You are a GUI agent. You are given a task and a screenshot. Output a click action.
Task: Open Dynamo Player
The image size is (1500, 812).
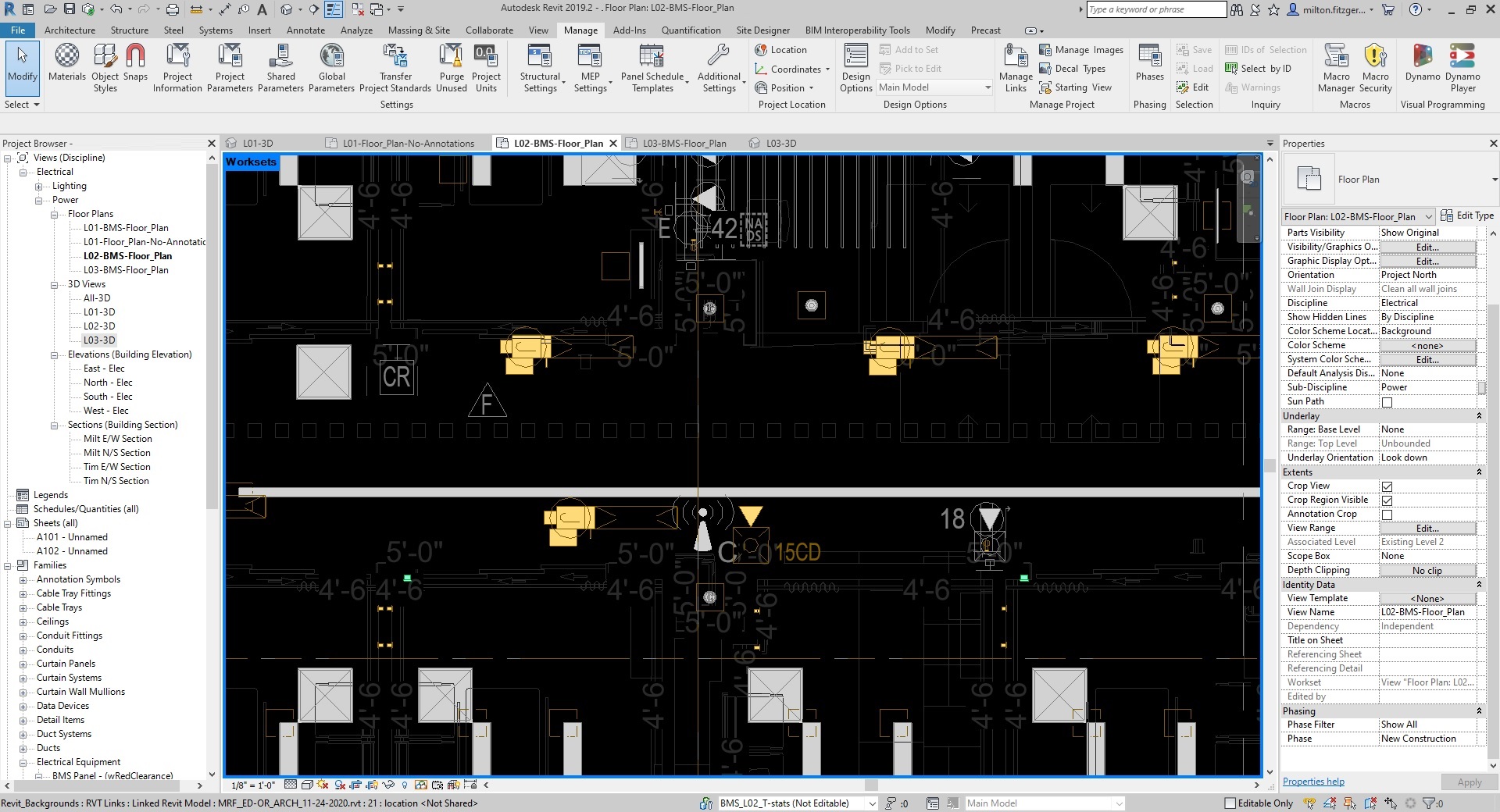pyautogui.click(x=1462, y=68)
